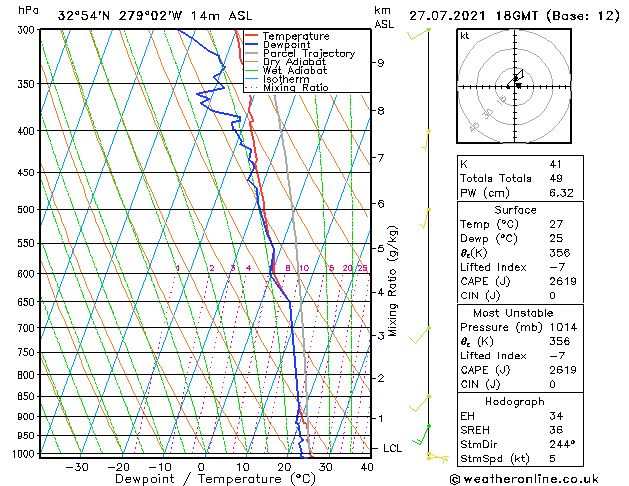Click the green wind barb marker near 900 hPa
The width and height of the screenshot is (629, 486).
(x=428, y=426)
